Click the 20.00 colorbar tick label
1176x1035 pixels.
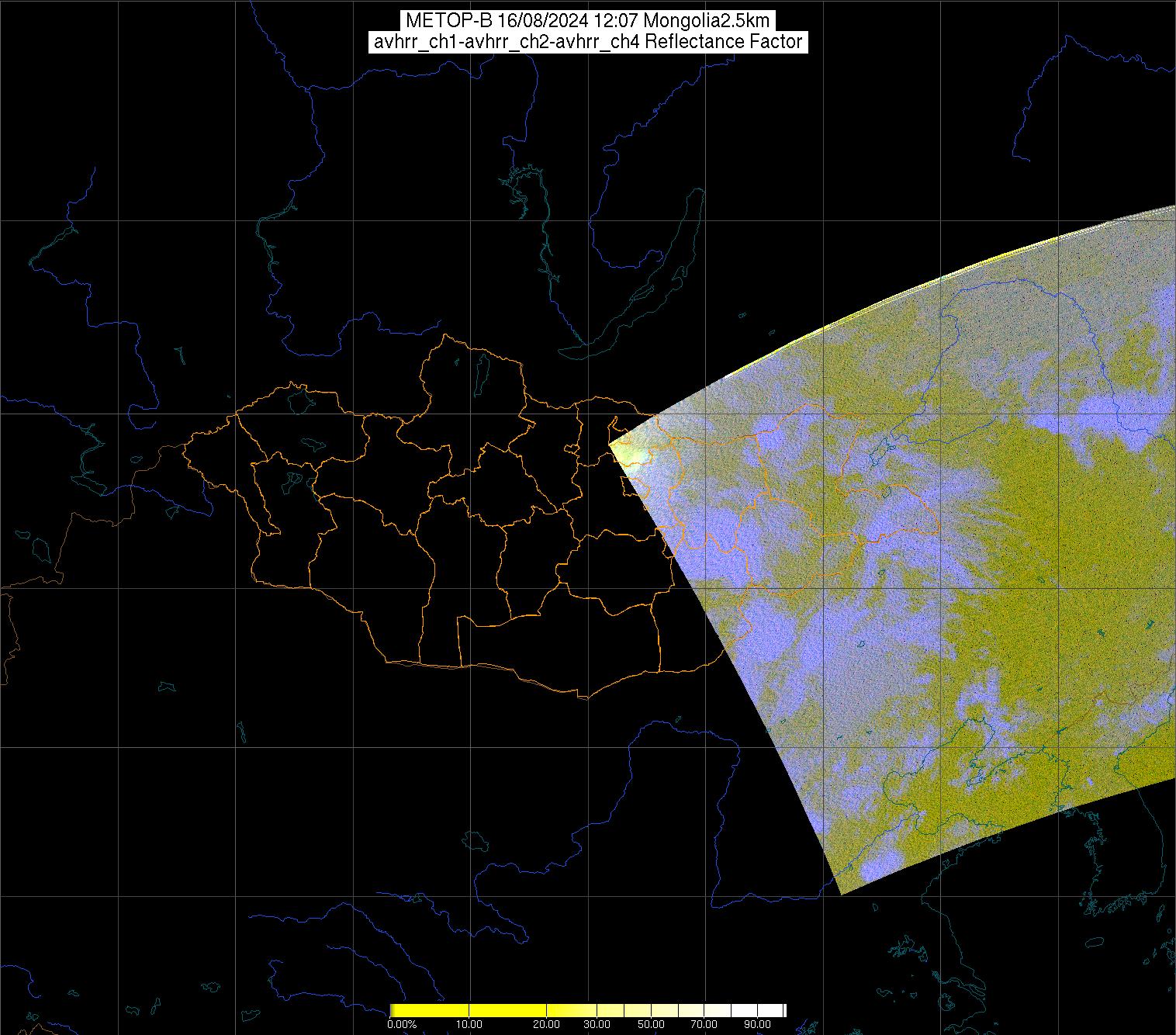(x=547, y=1025)
